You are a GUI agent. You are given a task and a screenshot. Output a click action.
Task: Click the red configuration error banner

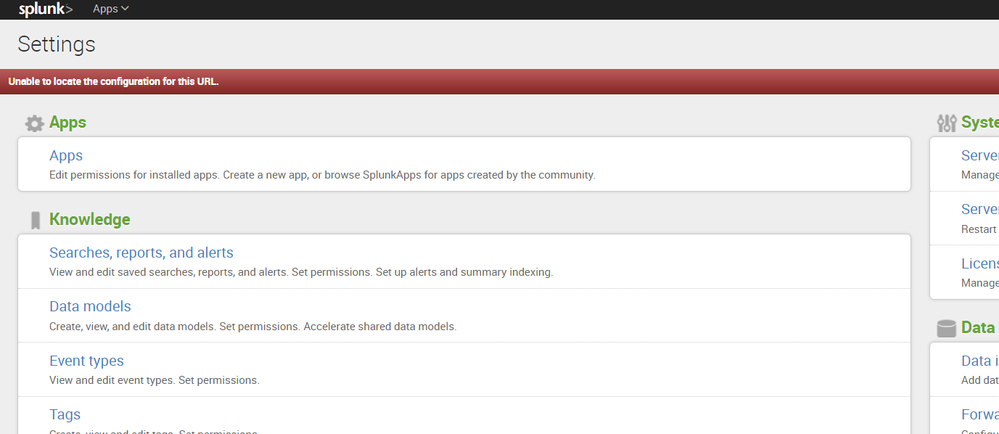499,82
